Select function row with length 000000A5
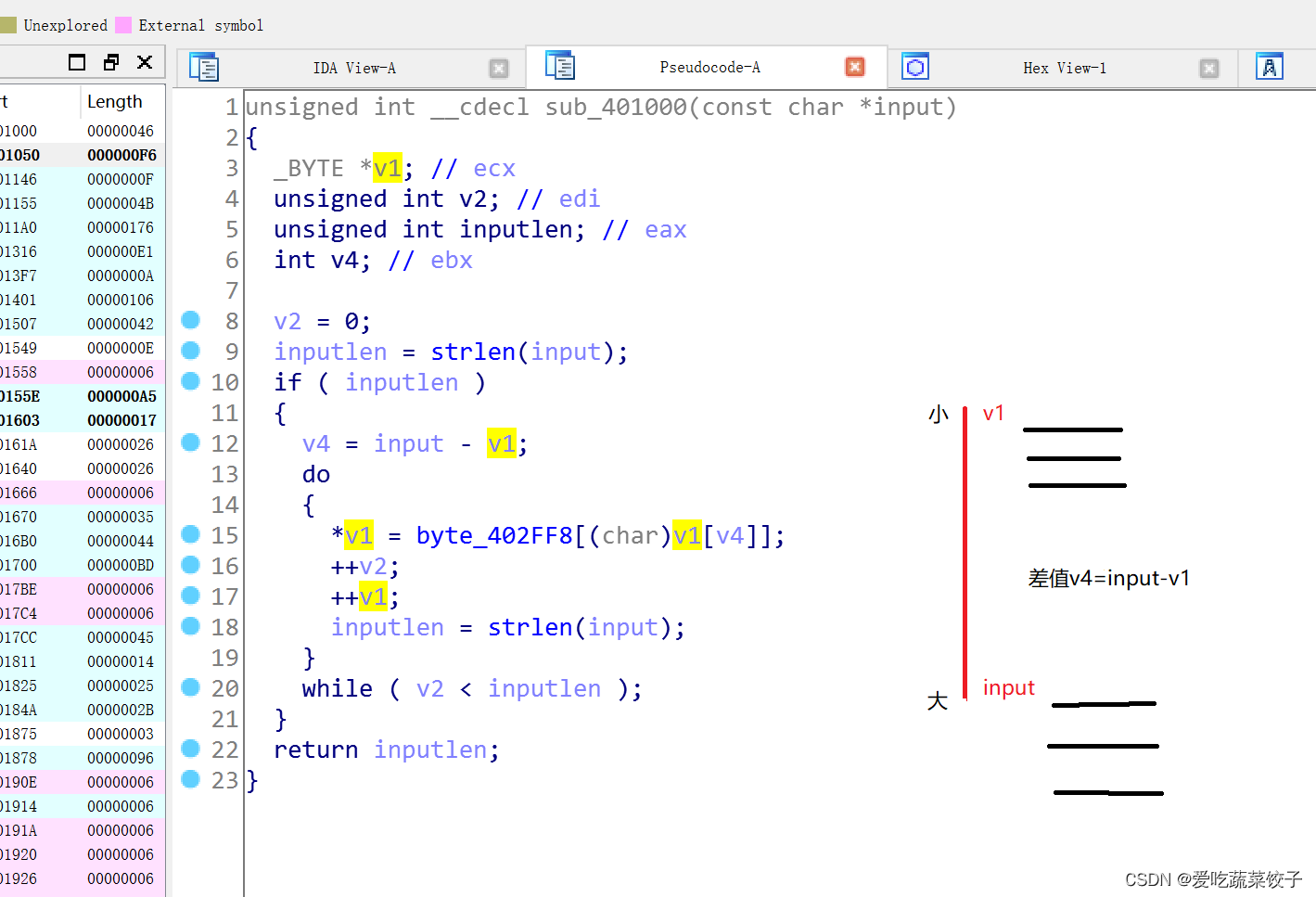The width and height of the screenshot is (1316, 897). pyautogui.click(x=83, y=396)
